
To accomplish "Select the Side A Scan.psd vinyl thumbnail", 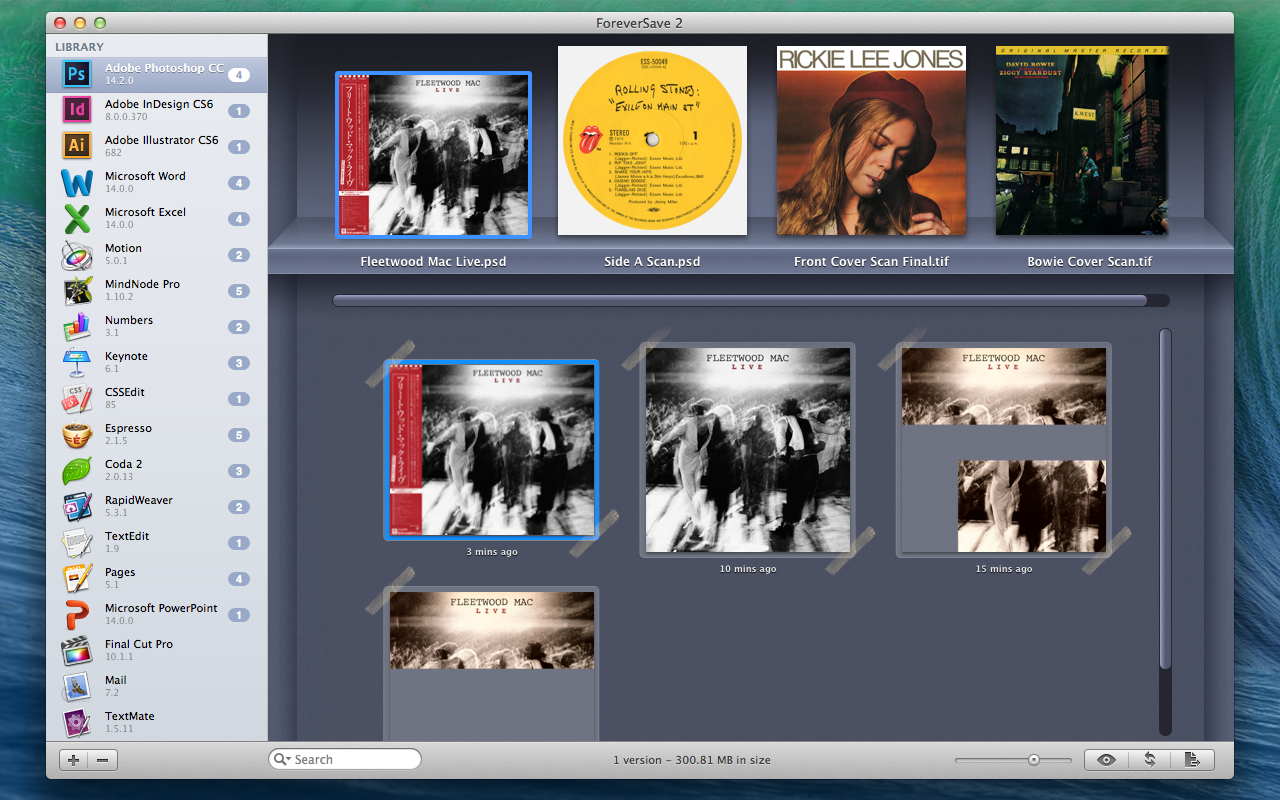I will 652,140.
